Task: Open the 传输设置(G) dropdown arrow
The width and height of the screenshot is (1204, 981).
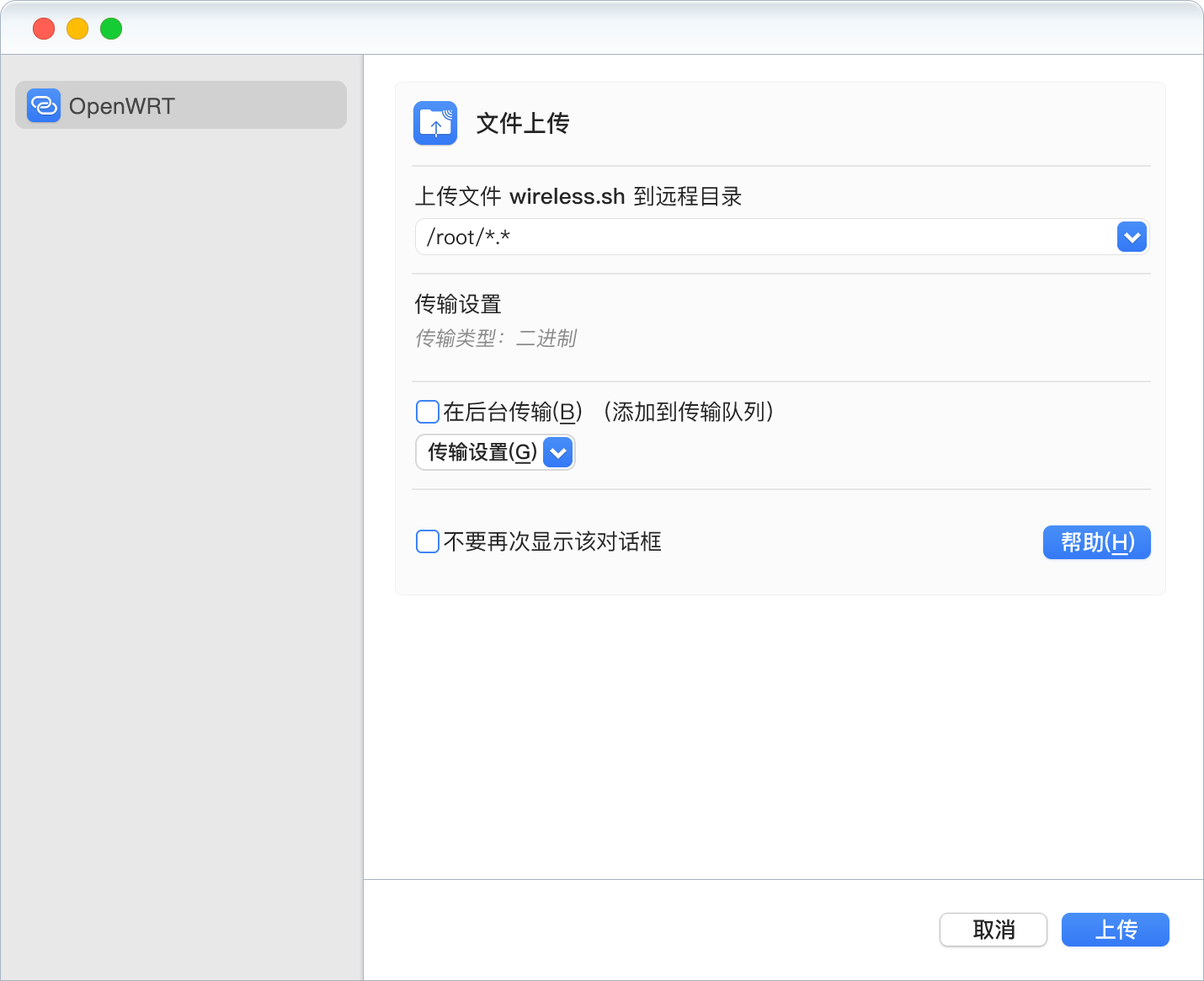Action: click(x=558, y=452)
